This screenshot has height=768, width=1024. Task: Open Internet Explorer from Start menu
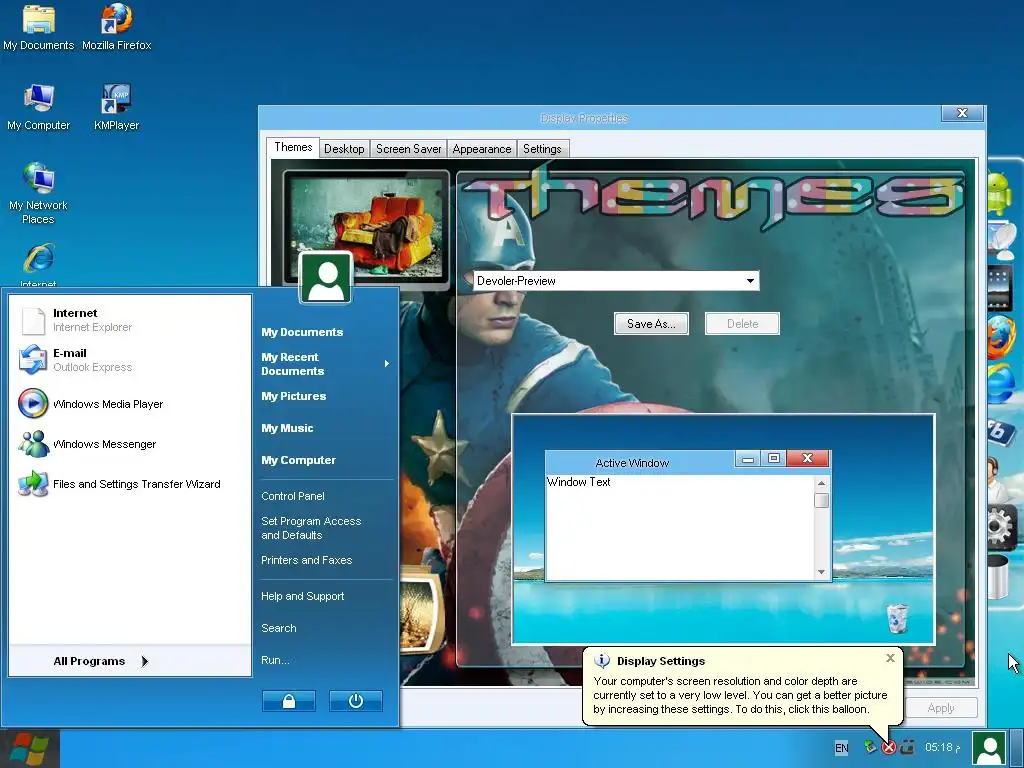pos(129,320)
